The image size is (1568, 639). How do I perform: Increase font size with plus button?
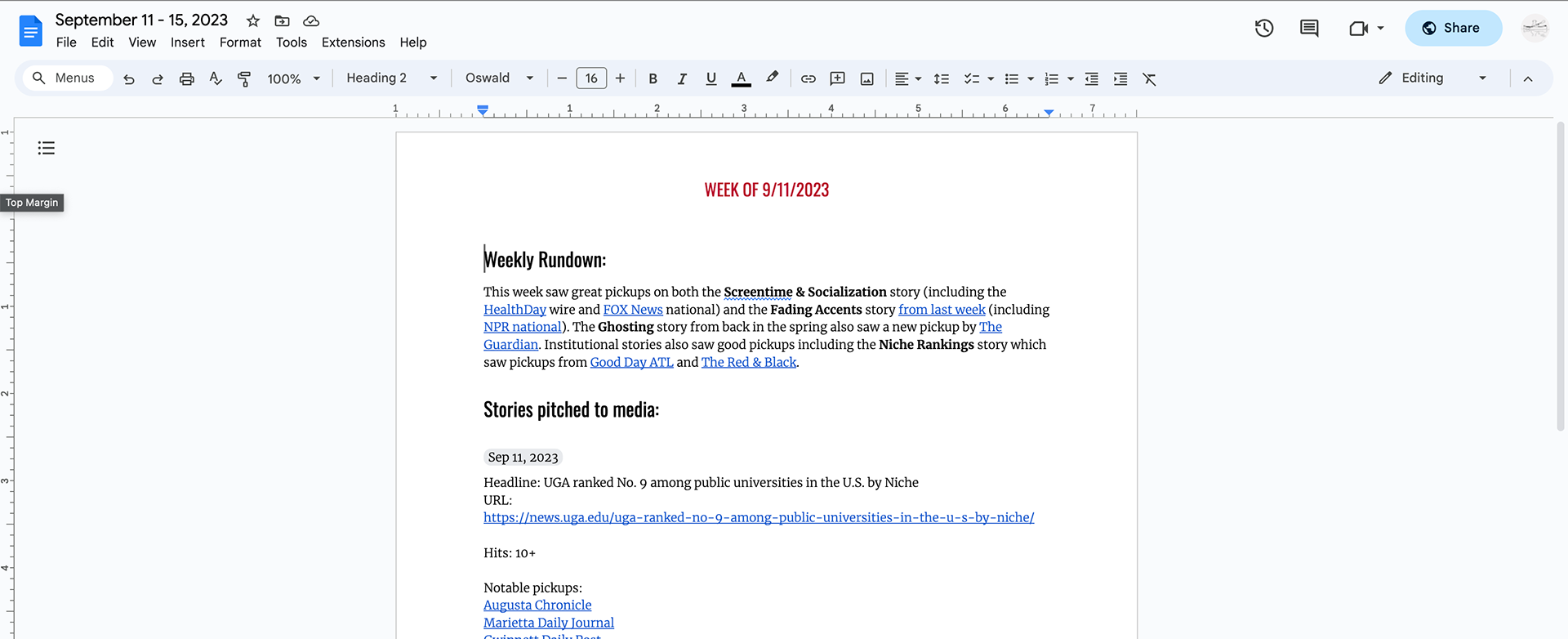(621, 78)
